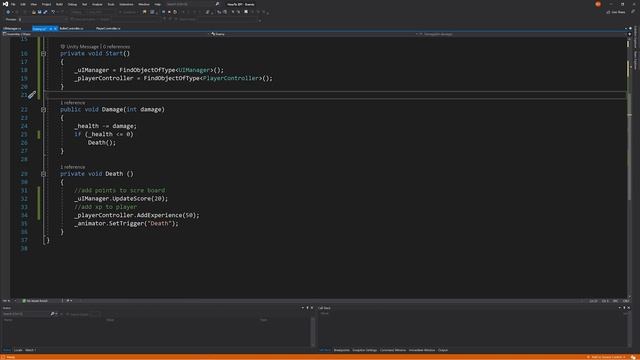The image size is (640, 360).
Task: Click 'UpdateScore(20)' on line 32
Action: (137, 199)
